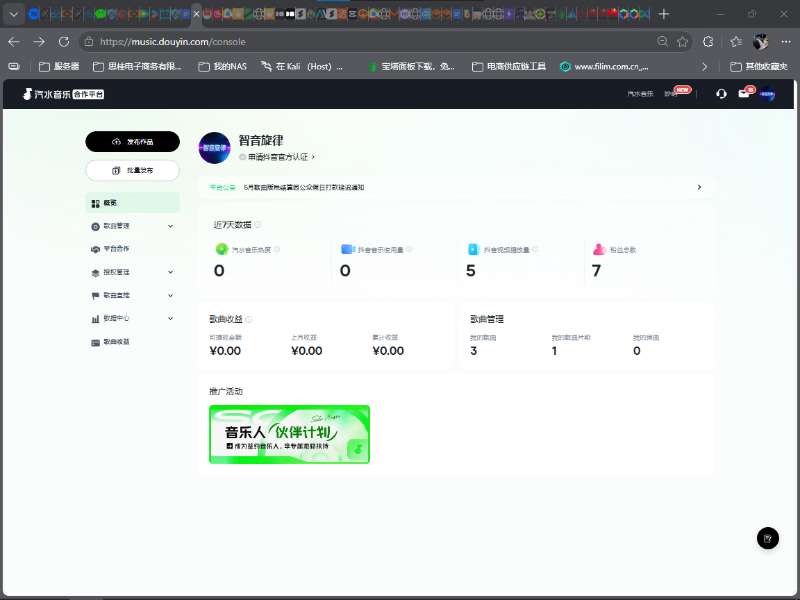Click the star favorite icon in address bar
This screenshot has height=600, width=800.
click(683, 42)
